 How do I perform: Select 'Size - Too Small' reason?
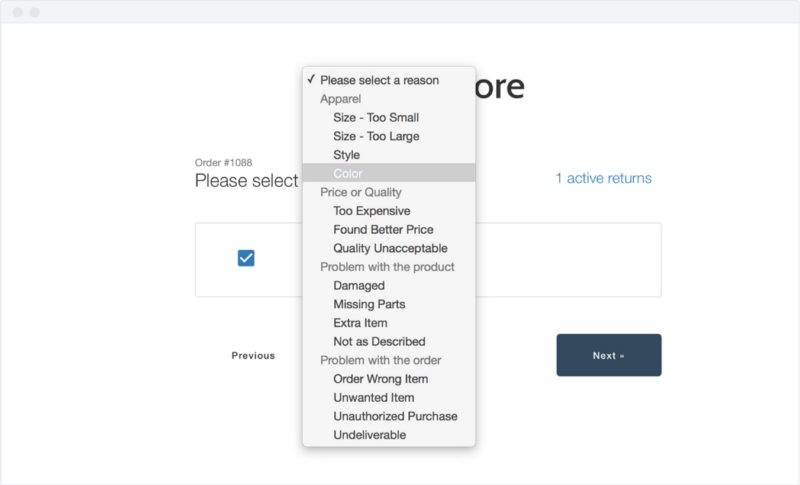(376, 117)
